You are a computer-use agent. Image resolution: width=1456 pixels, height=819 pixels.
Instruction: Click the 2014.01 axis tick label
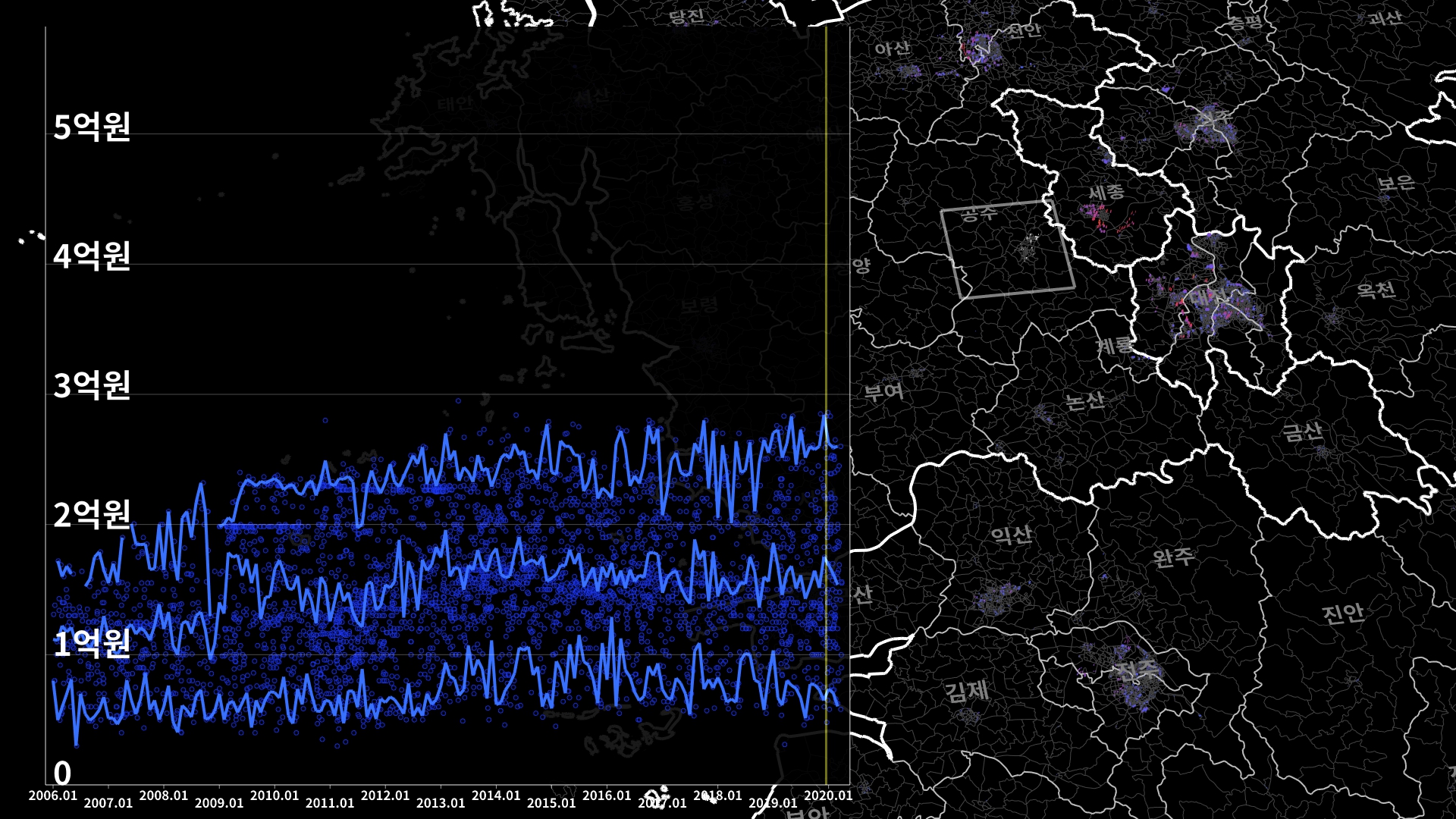tap(496, 795)
